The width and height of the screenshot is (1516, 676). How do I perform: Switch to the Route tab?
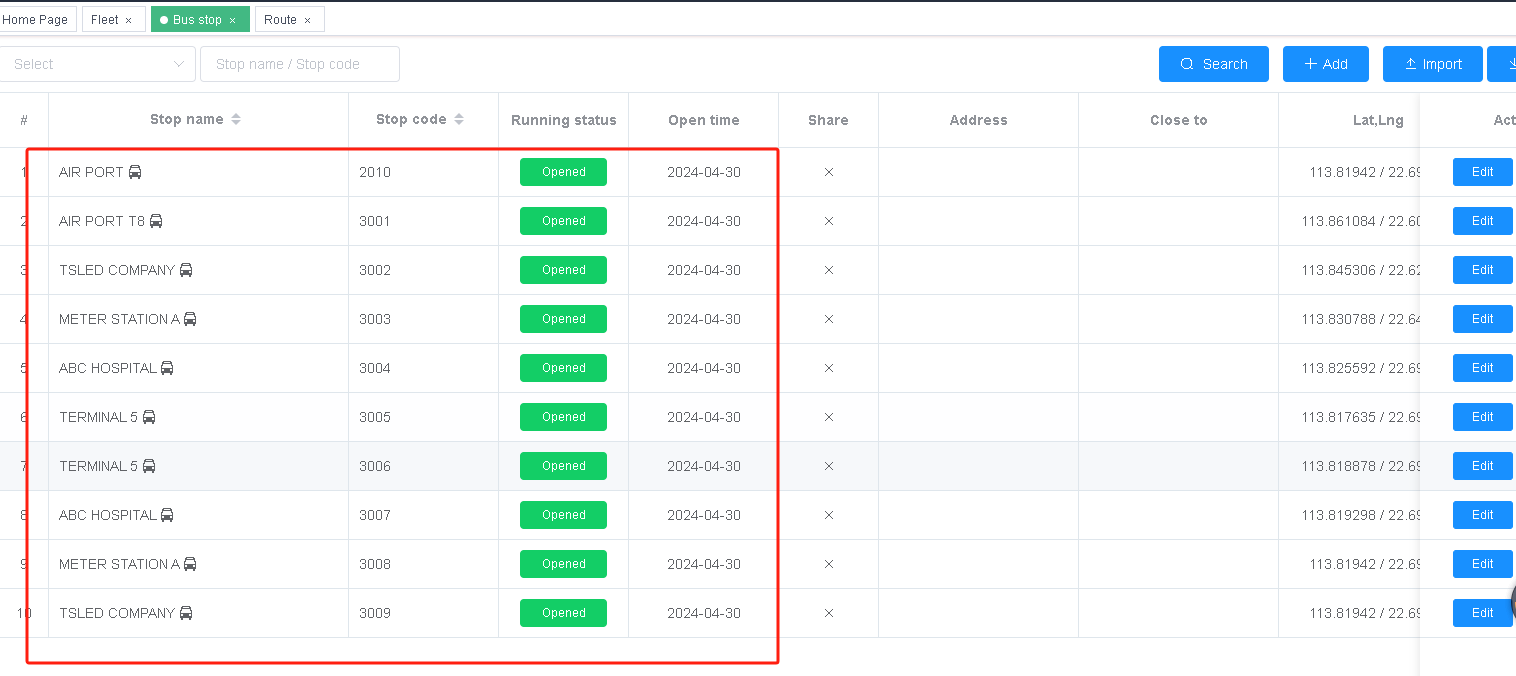point(280,20)
